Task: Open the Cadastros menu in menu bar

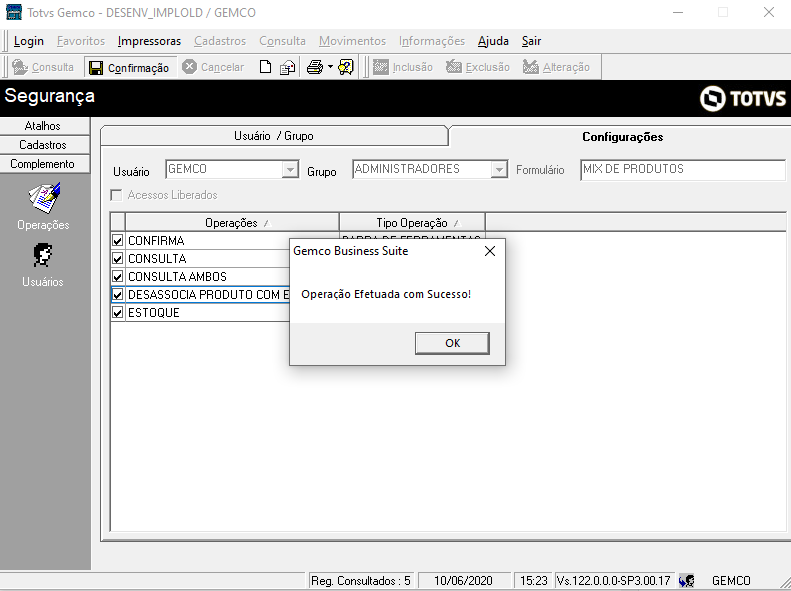Action: [220, 41]
